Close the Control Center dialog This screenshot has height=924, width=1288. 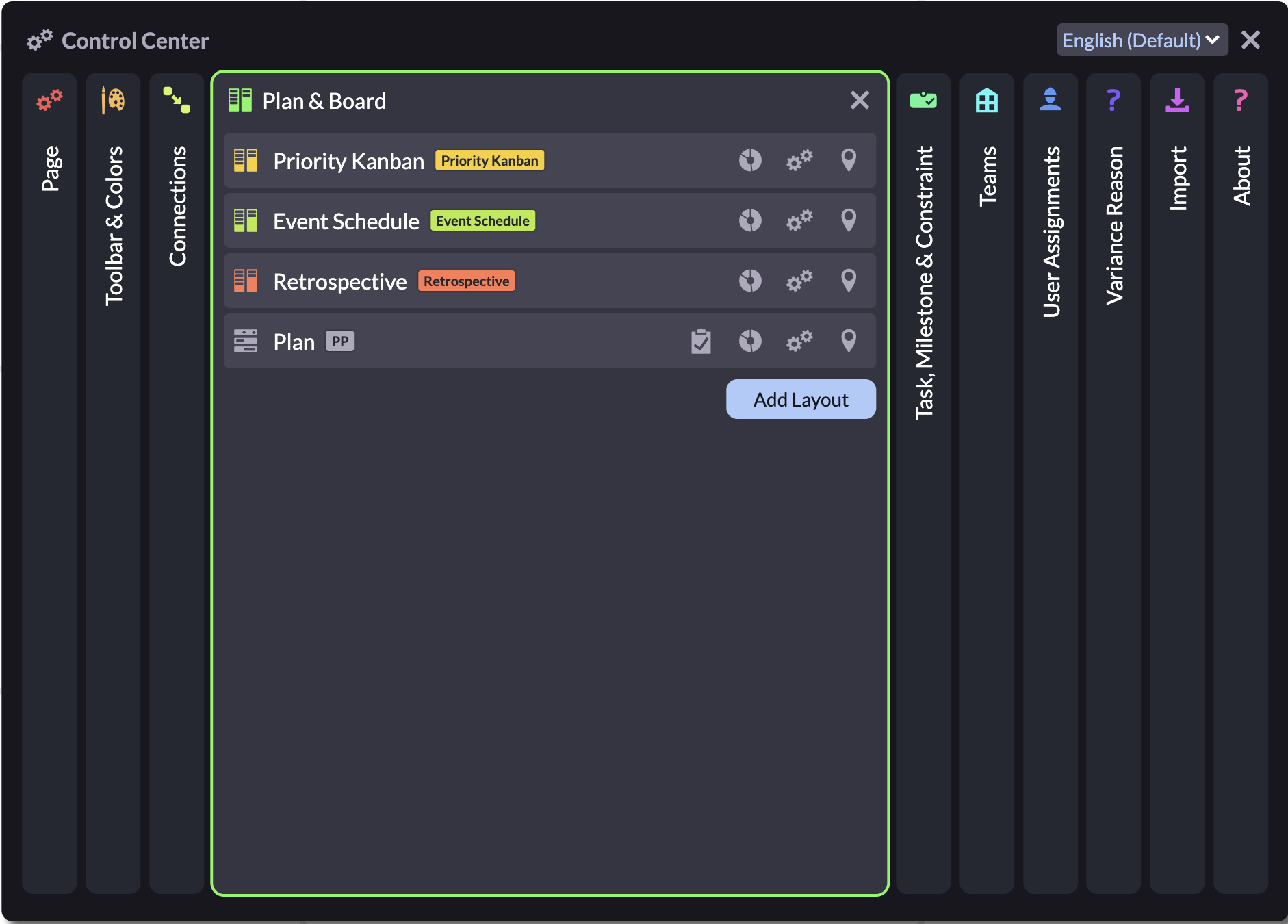[1250, 40]
